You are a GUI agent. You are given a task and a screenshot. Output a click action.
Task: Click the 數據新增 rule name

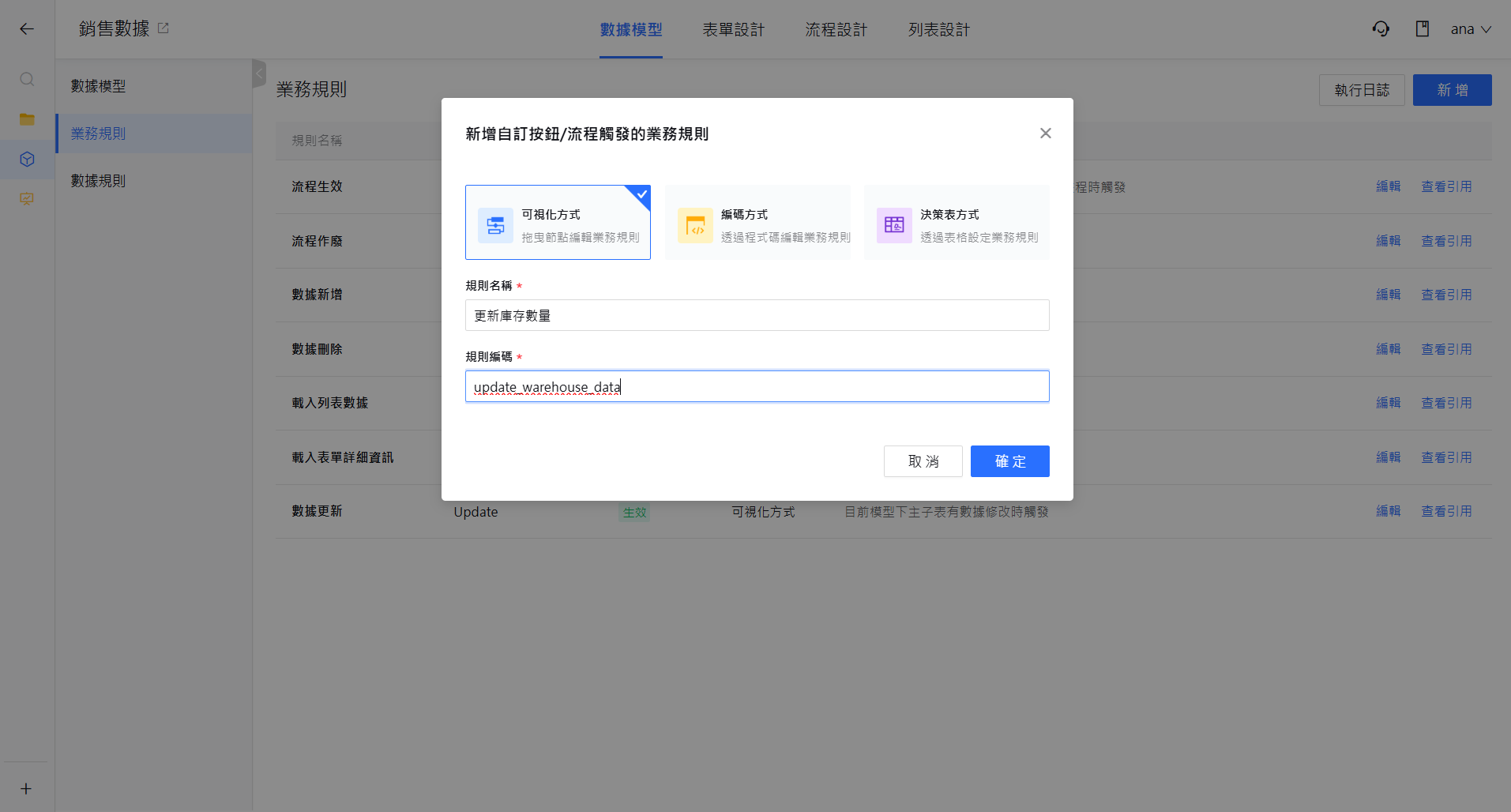(317, 295)
